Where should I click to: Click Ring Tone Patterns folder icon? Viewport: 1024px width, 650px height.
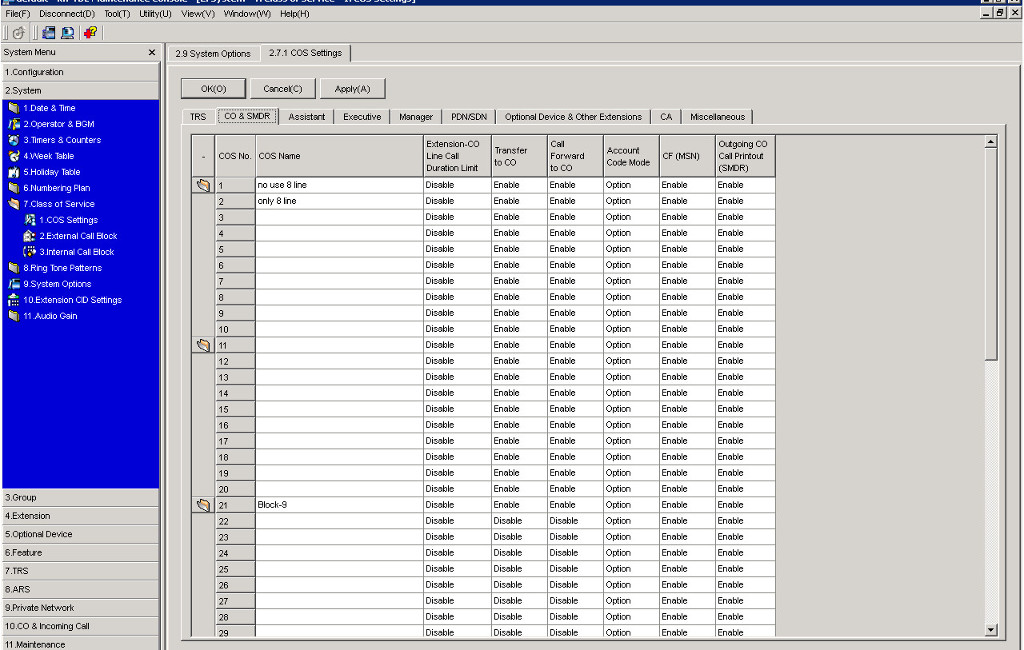[x=14, y=268]
